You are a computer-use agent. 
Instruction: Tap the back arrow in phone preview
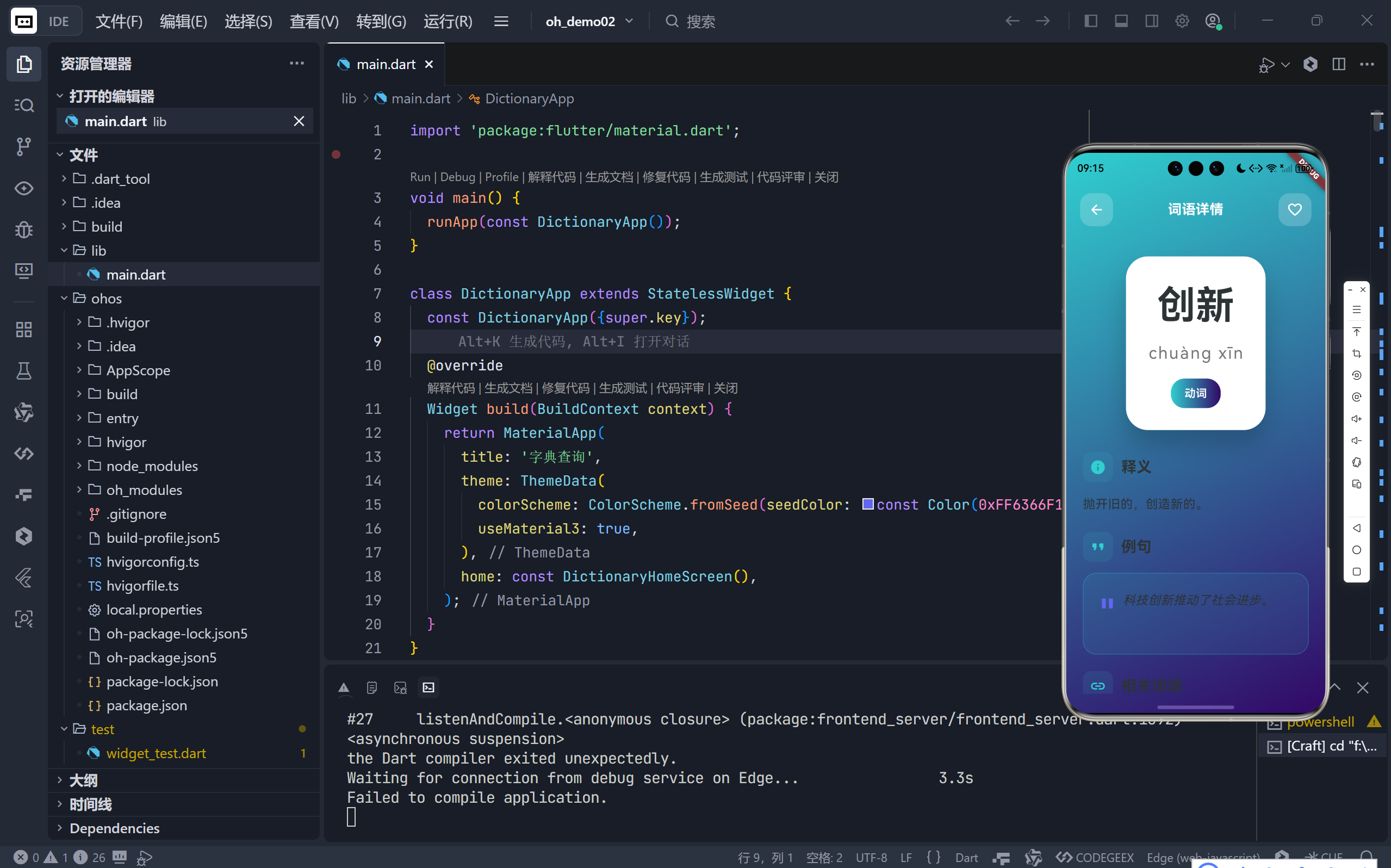(1096, 209)
